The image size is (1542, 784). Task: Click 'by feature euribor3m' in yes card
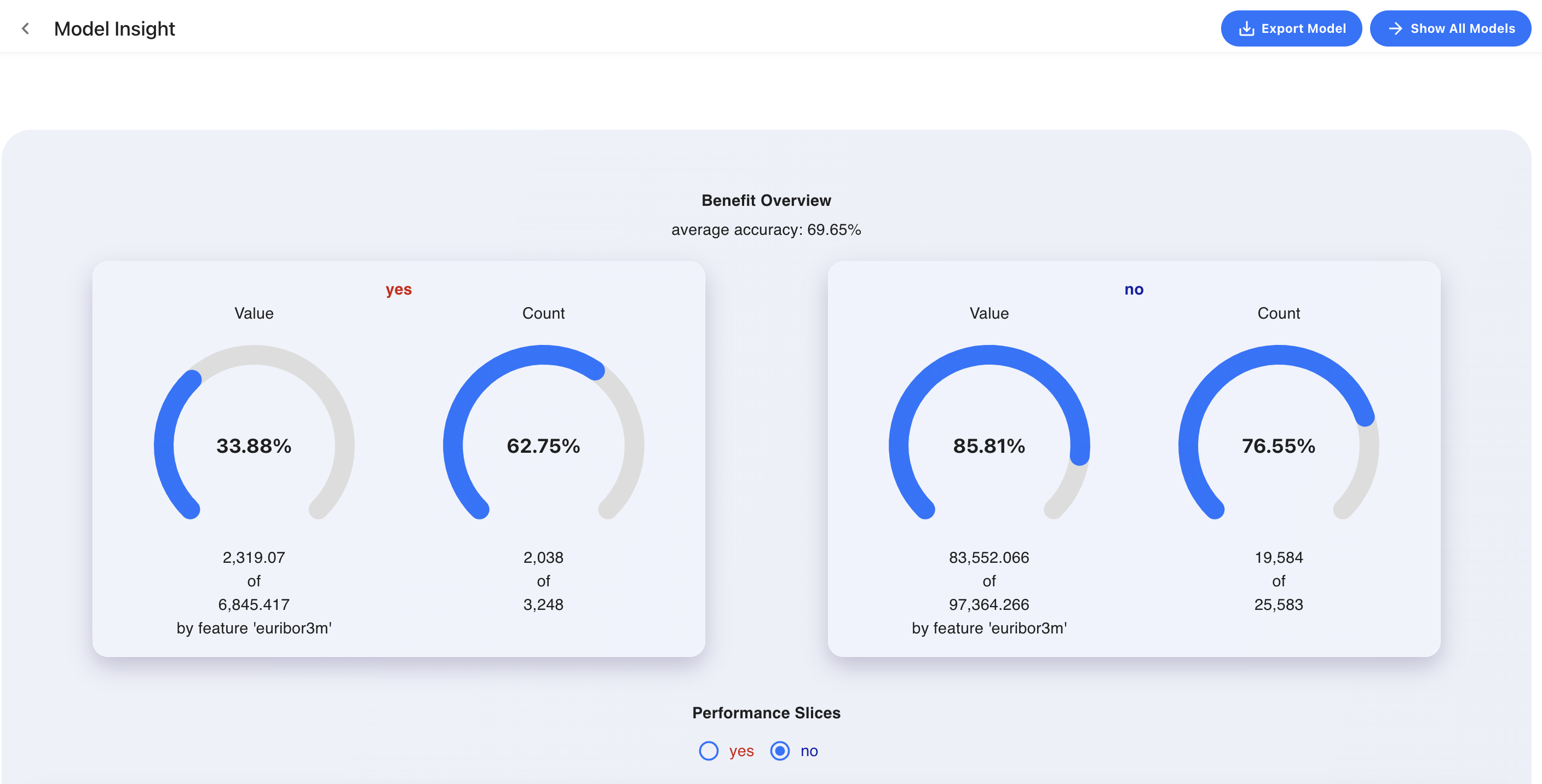[254, 628]
